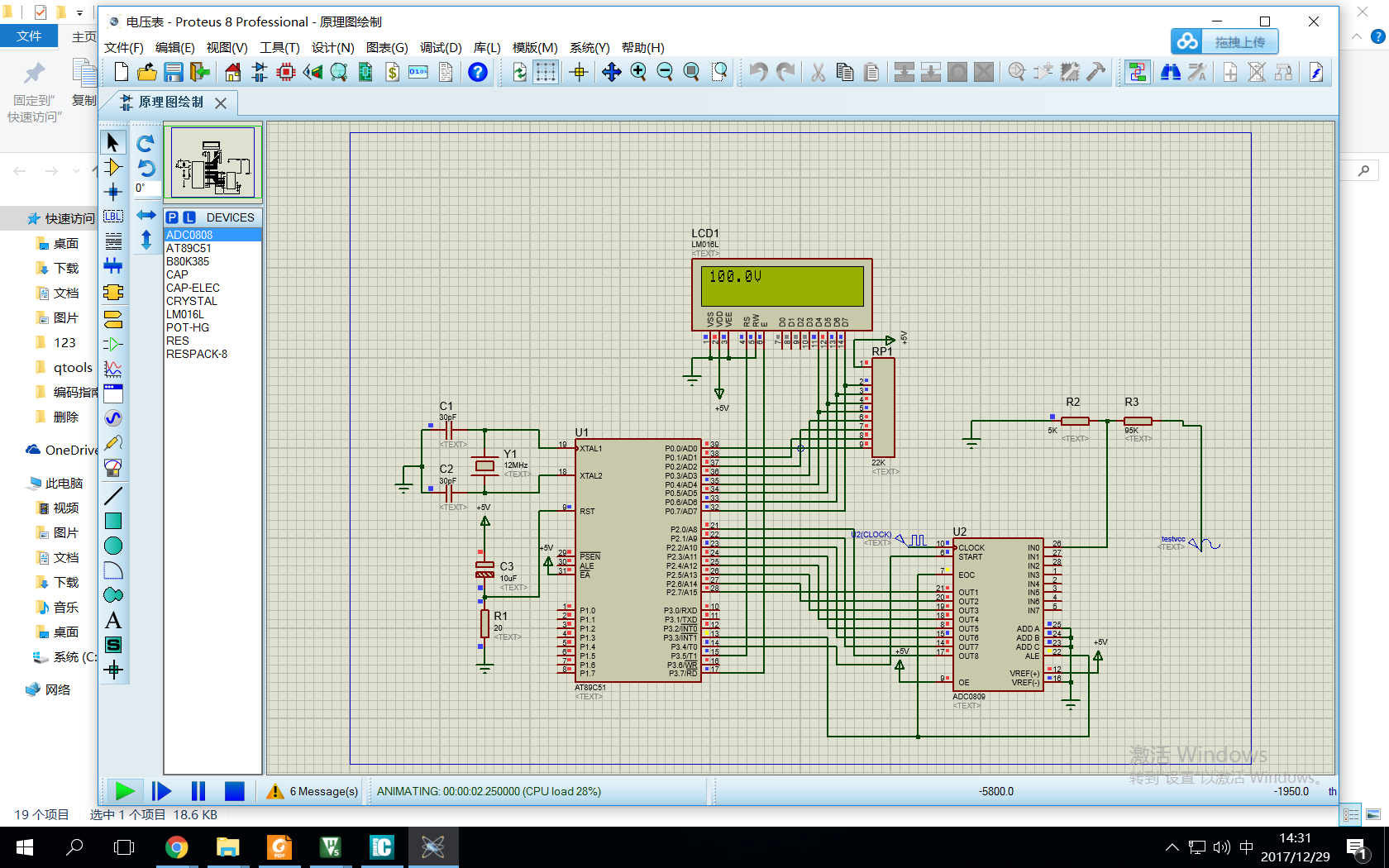The image size is (1389, 868).
Task: Click the Zoom Out magnifier icon
Action: pyautogui.click(x=665, y=73)
